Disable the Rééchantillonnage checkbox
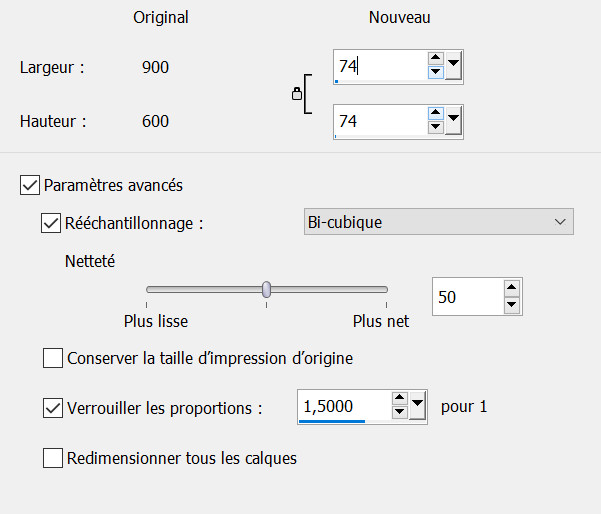This screenshot has width=601, height=514. pos(51,223)
